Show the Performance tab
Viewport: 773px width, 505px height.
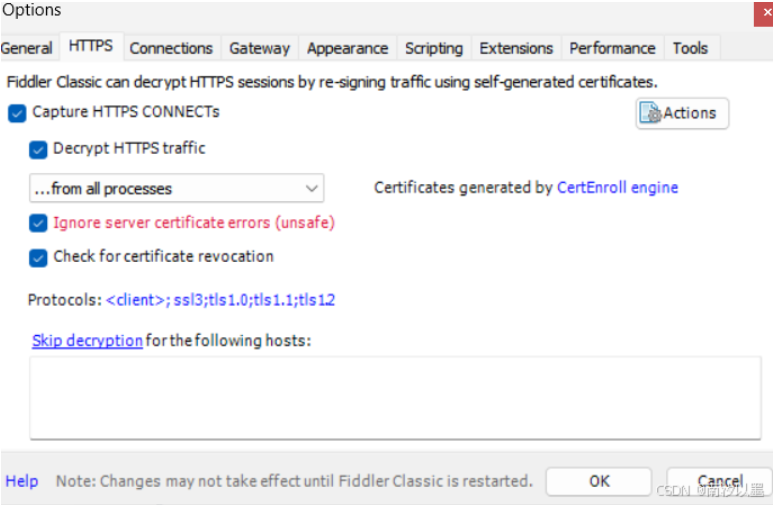pos(612,48)
